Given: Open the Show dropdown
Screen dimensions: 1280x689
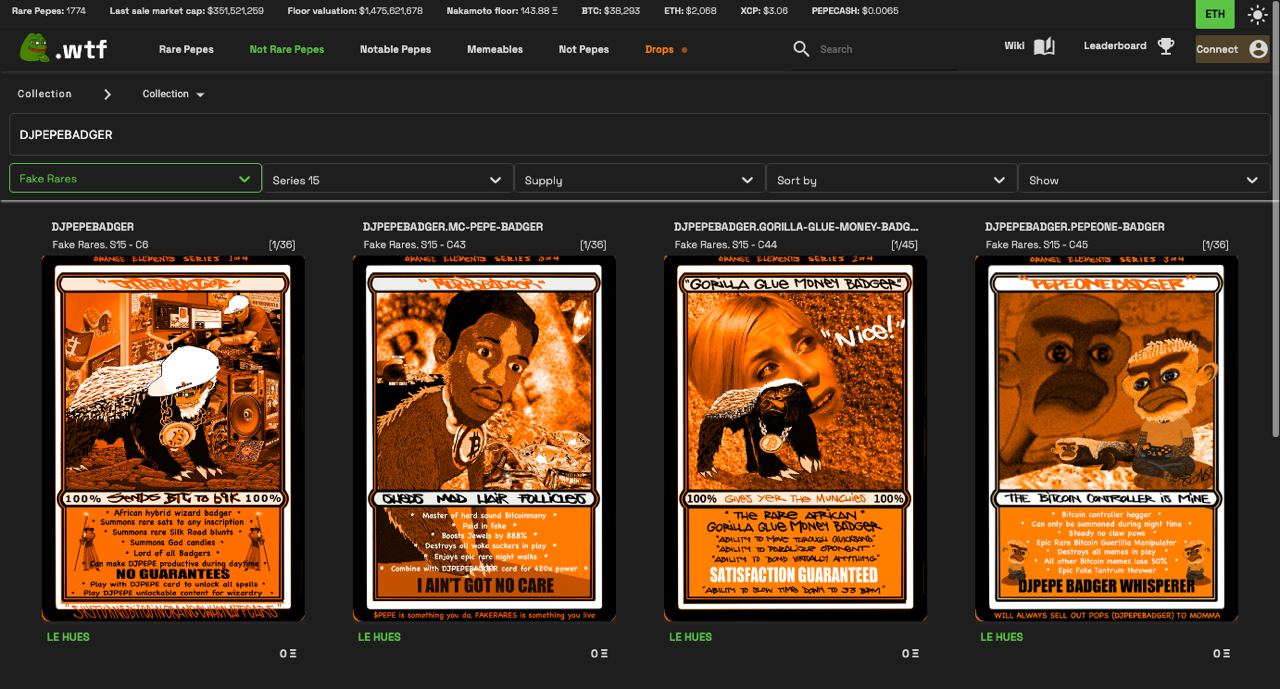Looking at the screenshot, I should 1144,180.
